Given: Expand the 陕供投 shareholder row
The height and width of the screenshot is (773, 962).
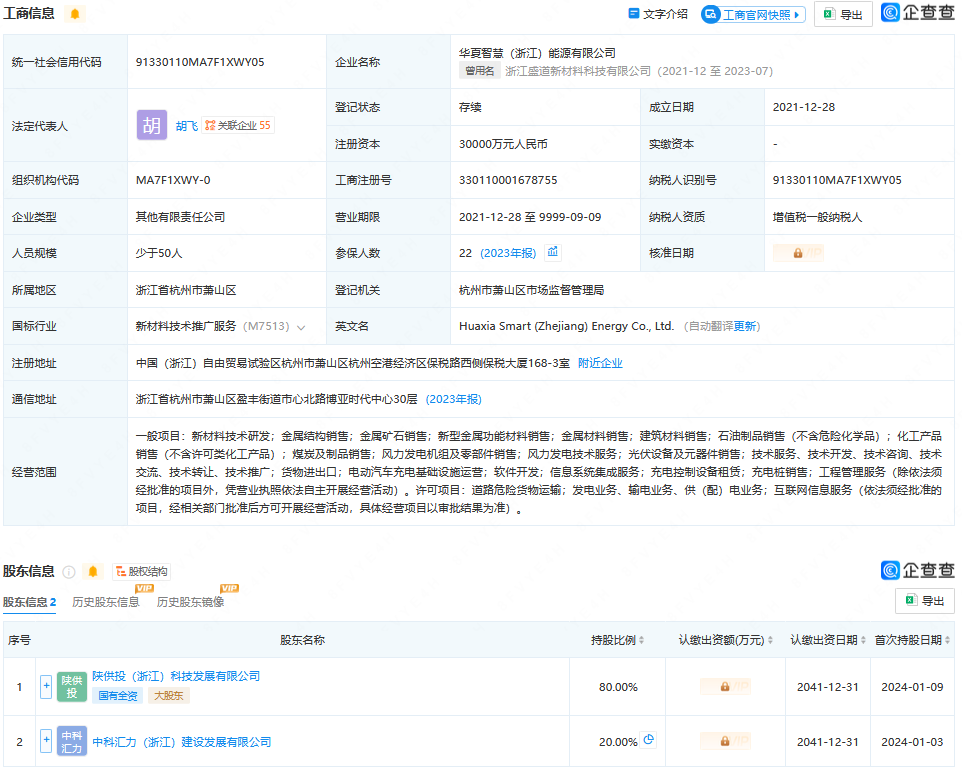Looking at the screenshot, I should [46, 686].
